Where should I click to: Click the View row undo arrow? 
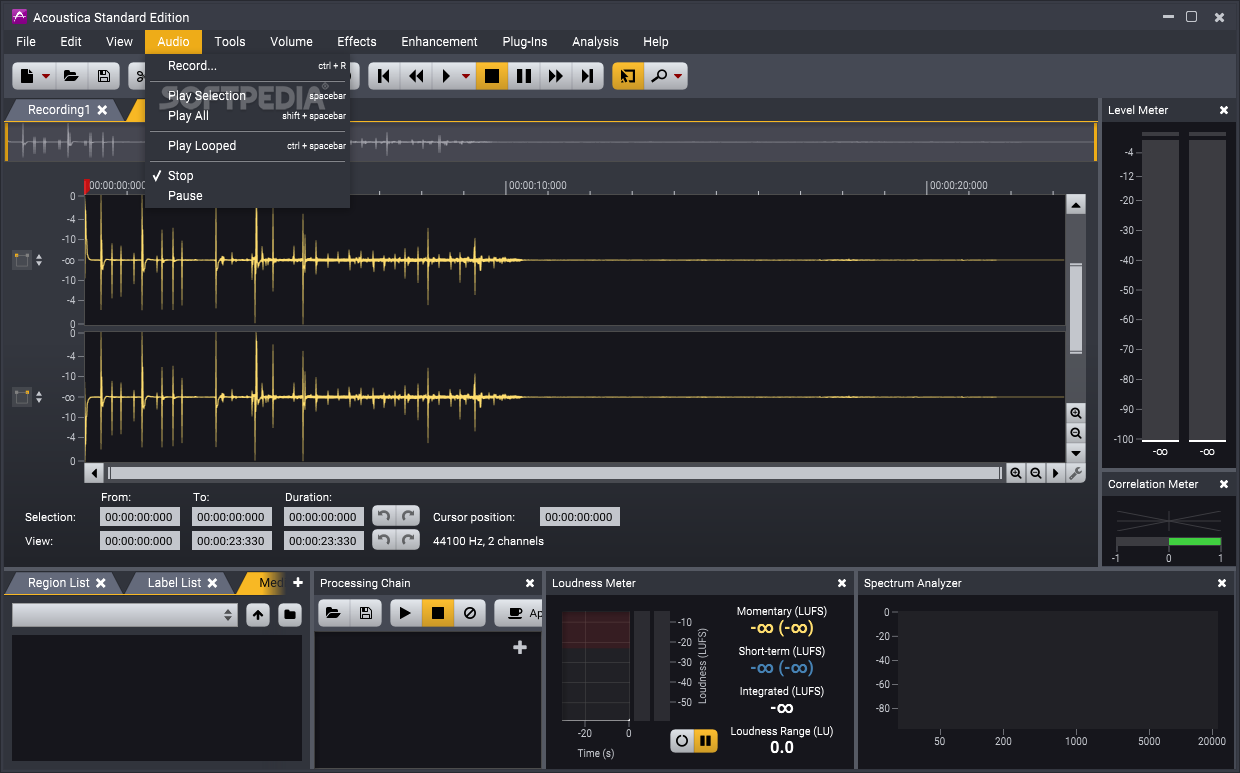[384, 540]
